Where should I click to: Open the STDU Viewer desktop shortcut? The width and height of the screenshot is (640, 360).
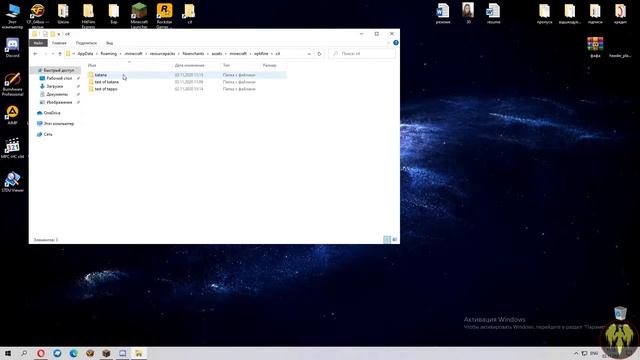(x=12, y=182)
